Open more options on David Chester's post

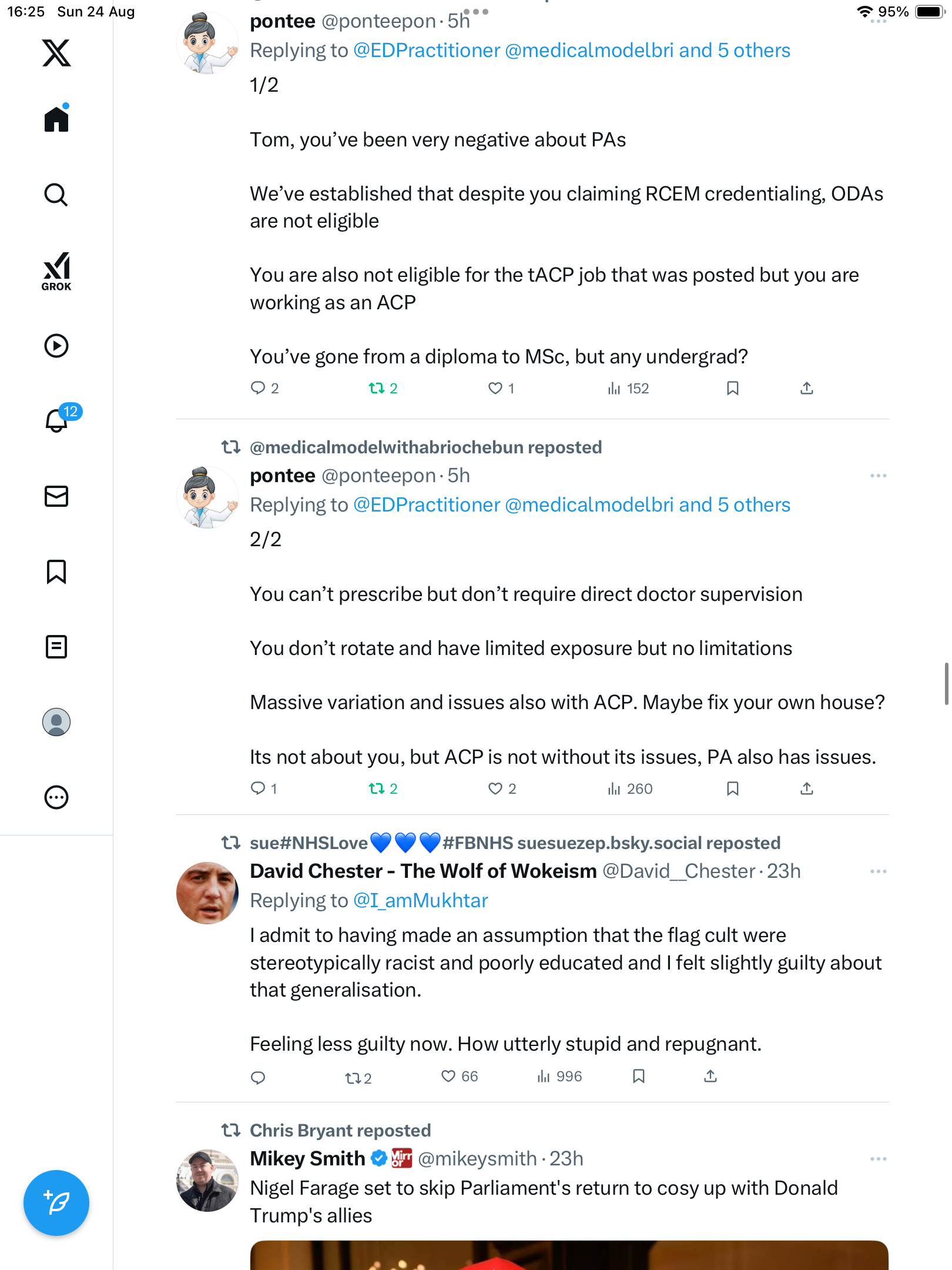pos(878,871)
